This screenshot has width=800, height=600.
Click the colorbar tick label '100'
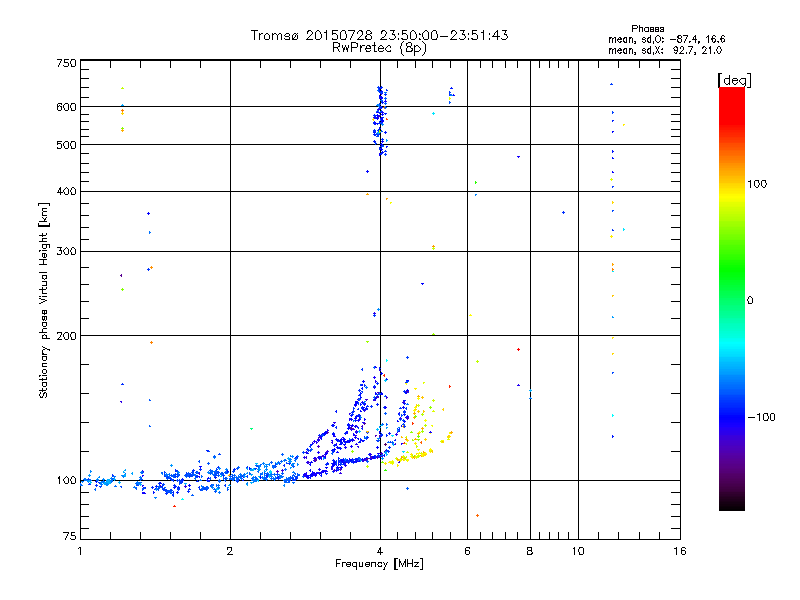coord(757,184)
